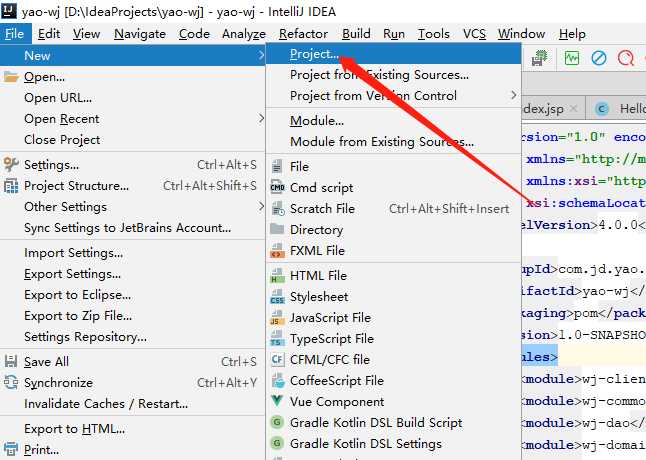Click the Project Structure icon
Screen dimensions: 646x460
[11, 186]
